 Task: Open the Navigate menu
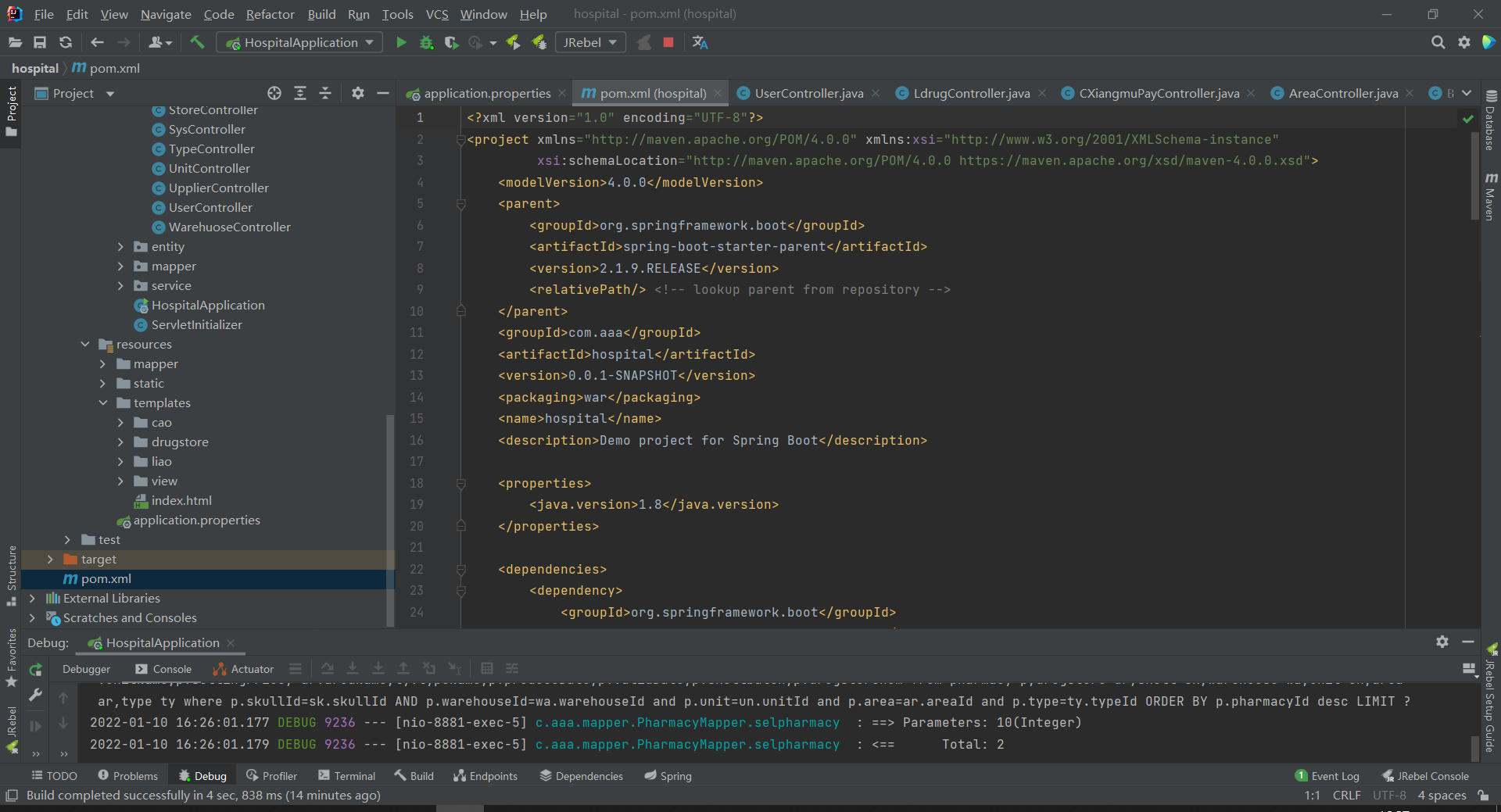(x=166, y=14)
